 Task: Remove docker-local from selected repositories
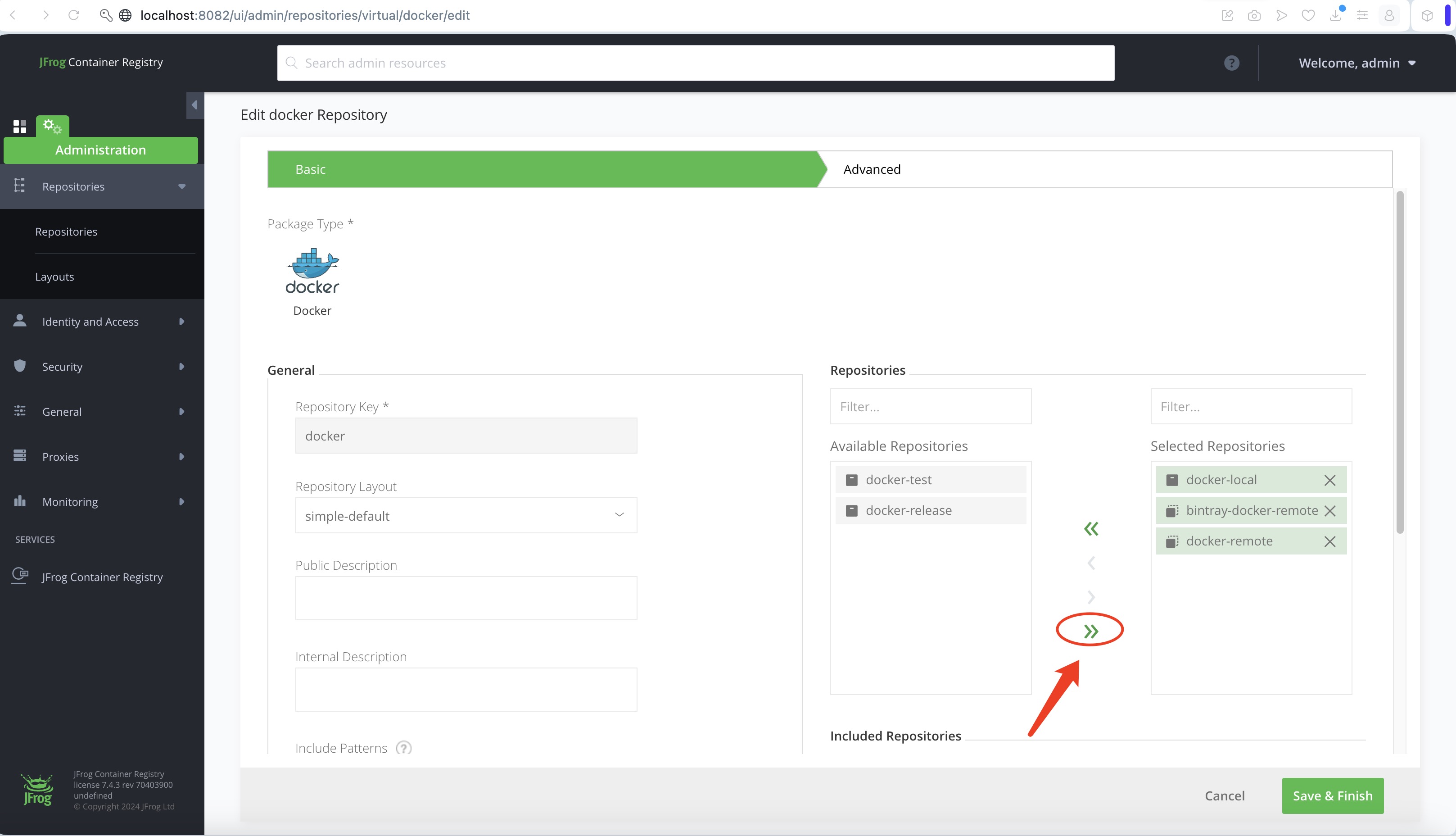[1330, 481]
